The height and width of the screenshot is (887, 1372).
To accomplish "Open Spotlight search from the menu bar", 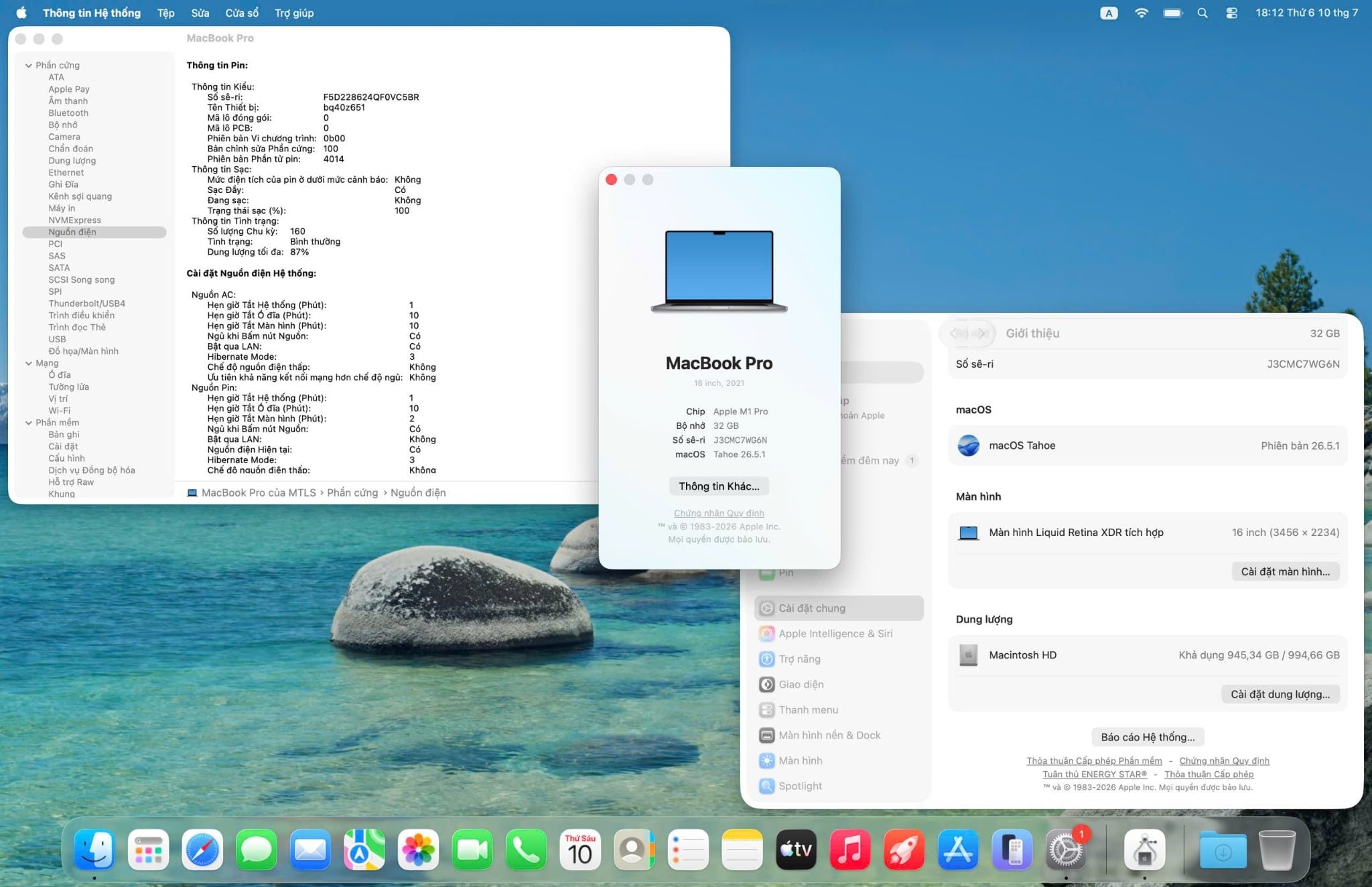I will pyautogui.click(x=1203, y=13).
